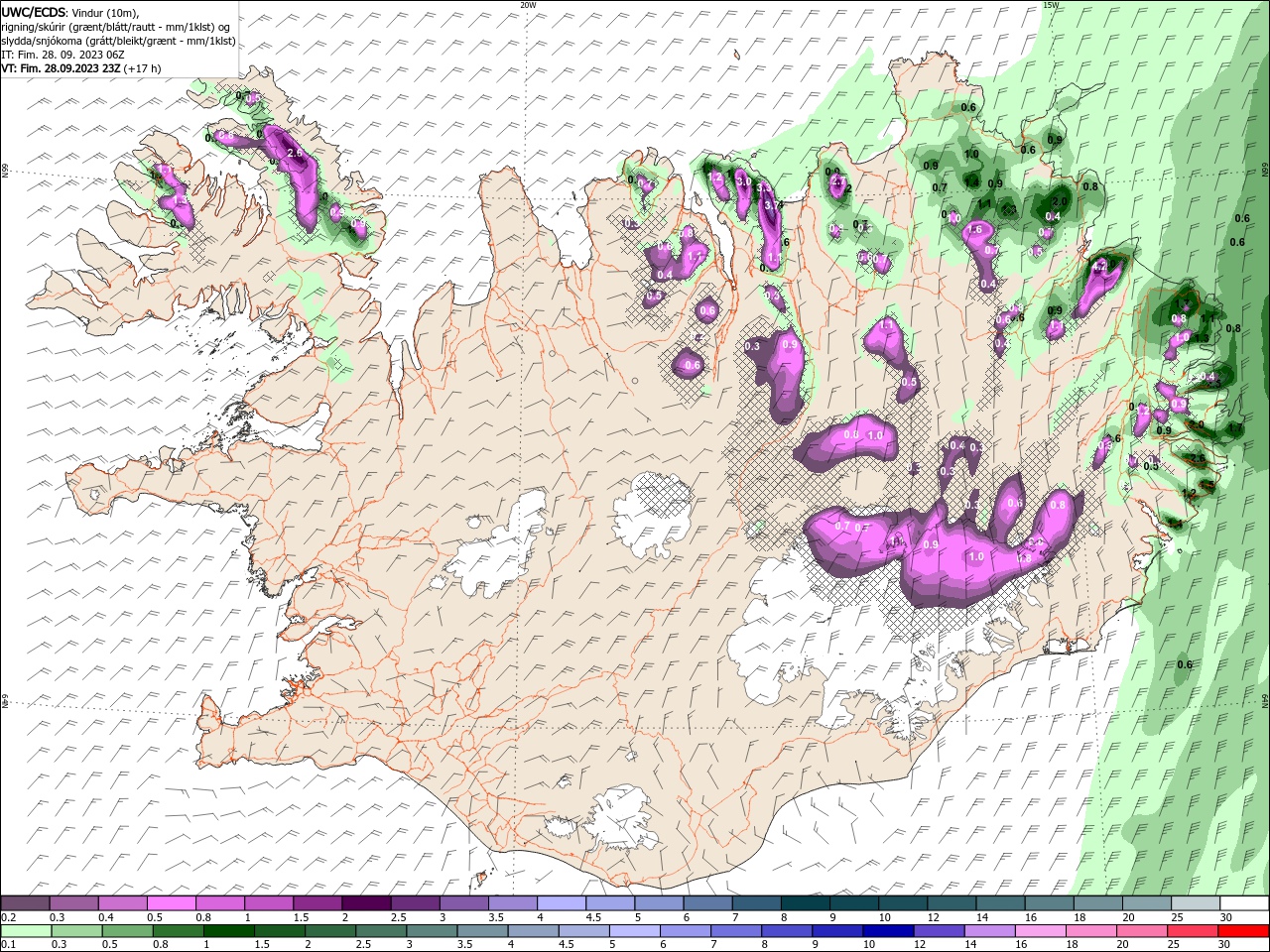Click the 'rigning/skúrir' legend description line
1270x952 pixels.
click(116, 27)
